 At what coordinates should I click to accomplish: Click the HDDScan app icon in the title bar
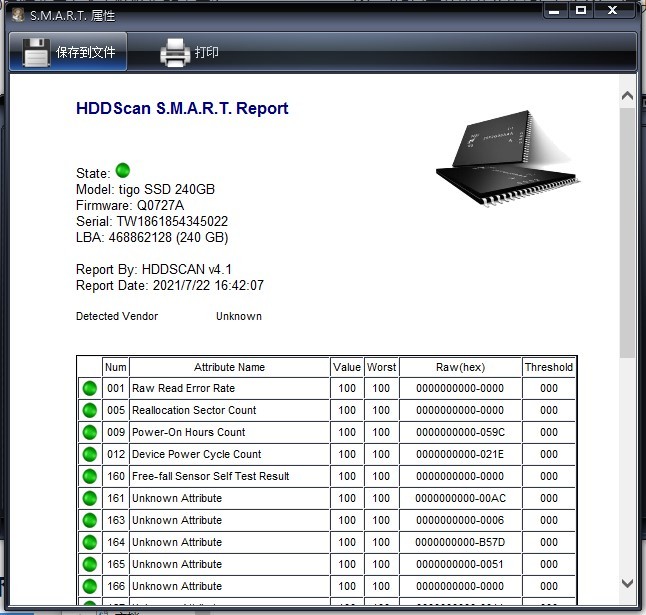coord(18,15)
